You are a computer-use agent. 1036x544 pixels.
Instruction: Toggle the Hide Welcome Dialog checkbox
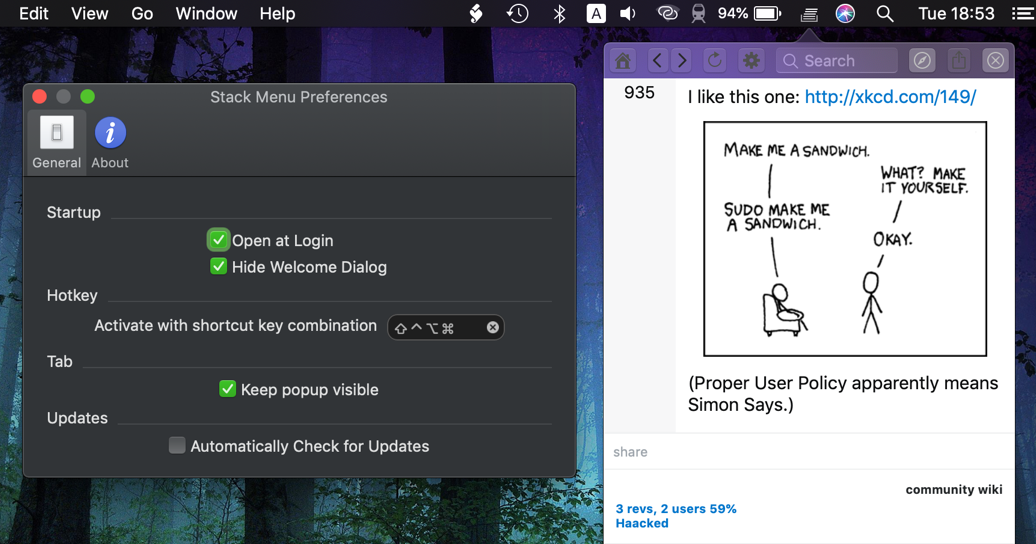pyautogui.click(x=218, y=266)
